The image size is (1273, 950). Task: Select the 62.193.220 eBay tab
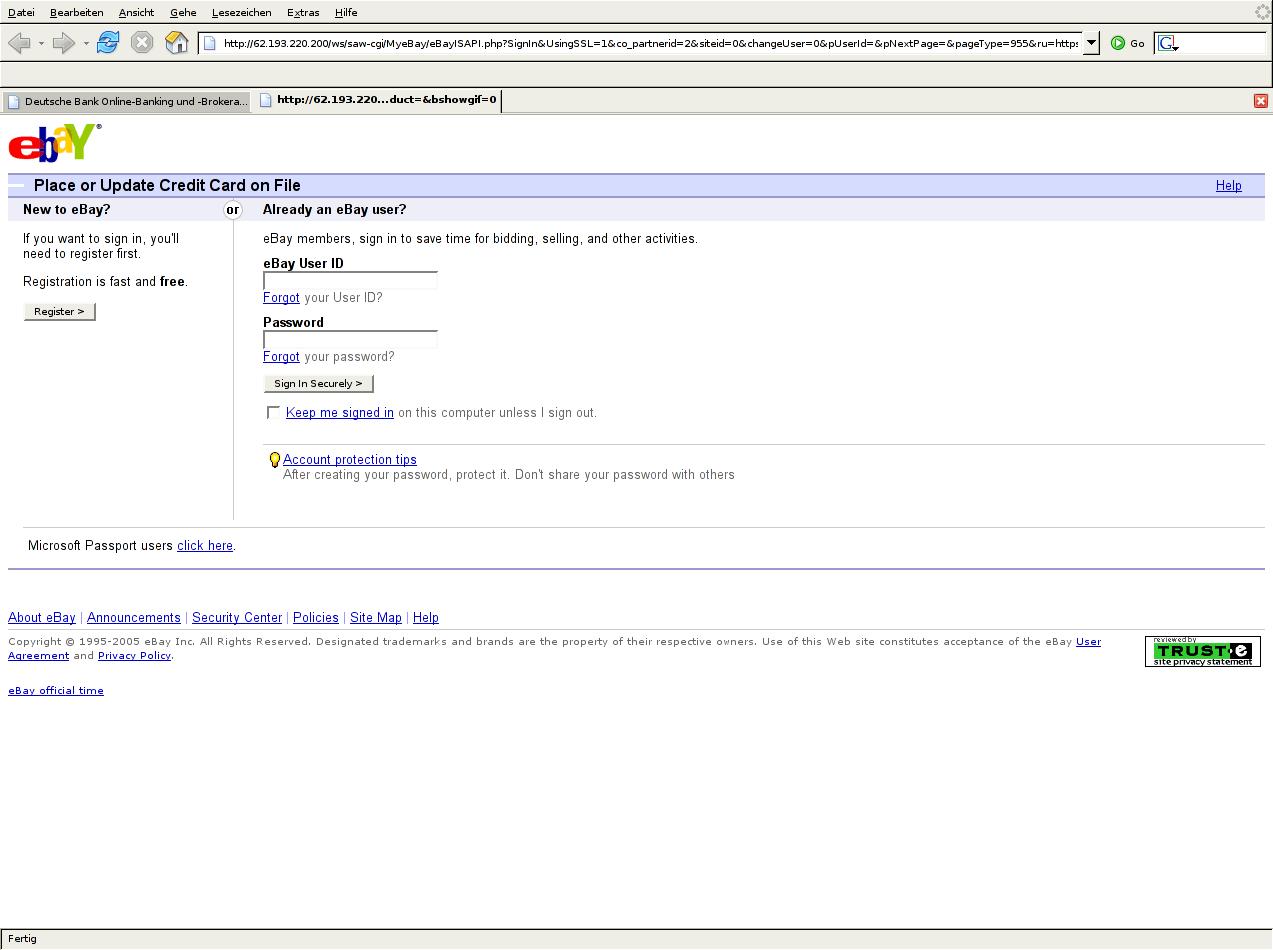pyautogui.click(x=377, y=100)
